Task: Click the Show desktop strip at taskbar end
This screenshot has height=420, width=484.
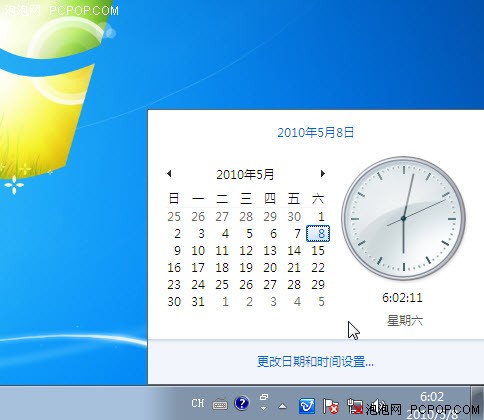Action: (477, 402)
